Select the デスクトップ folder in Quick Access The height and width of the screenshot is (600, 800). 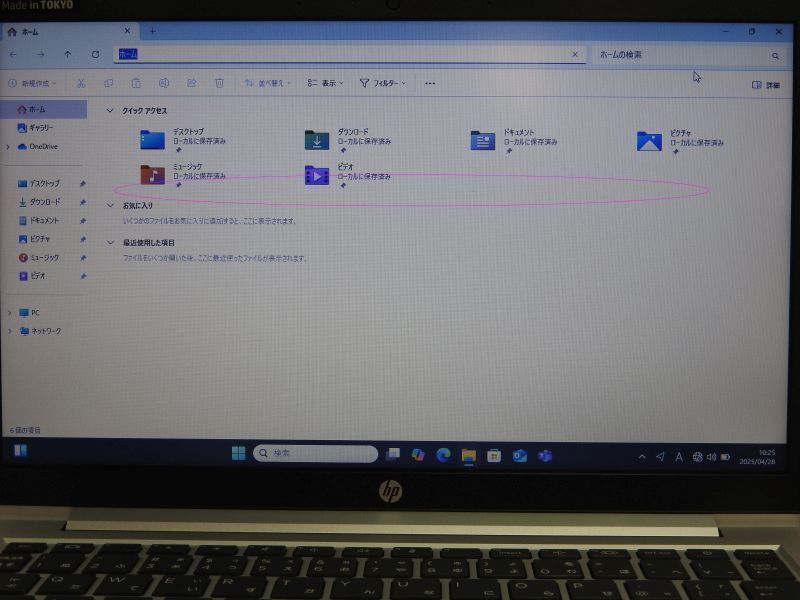[x=184, y=140]
